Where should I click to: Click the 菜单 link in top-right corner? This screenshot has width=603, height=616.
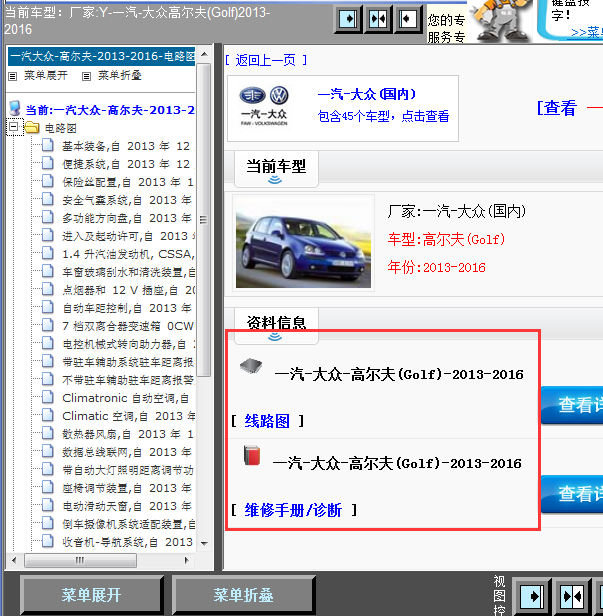(587, 32)
